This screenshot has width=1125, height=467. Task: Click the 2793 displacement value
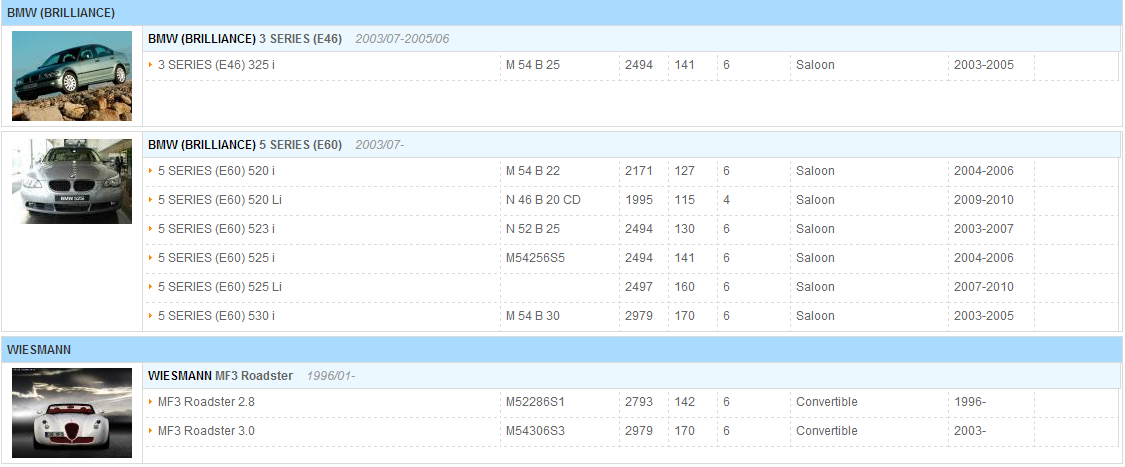pos(639,402)
